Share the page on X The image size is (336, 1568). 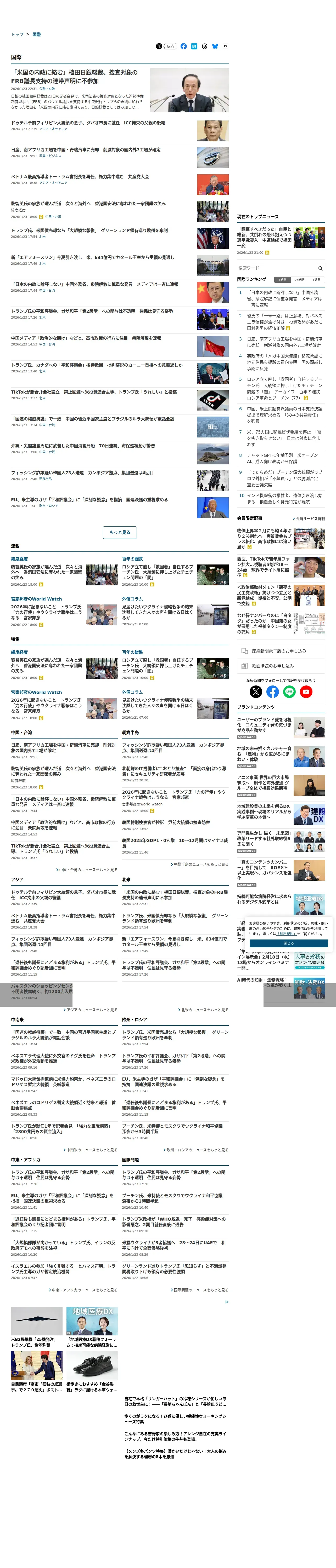point(159,46)
